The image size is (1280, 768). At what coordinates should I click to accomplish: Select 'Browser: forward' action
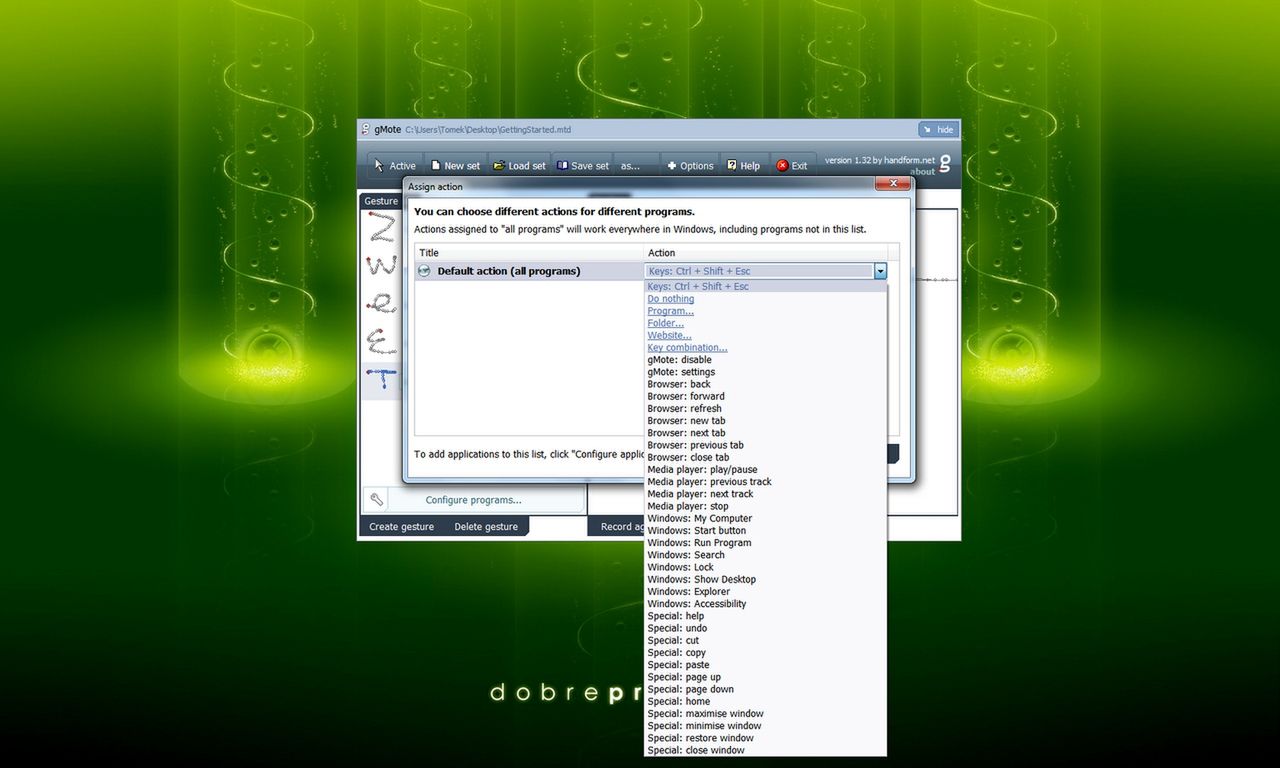[765, 396]
